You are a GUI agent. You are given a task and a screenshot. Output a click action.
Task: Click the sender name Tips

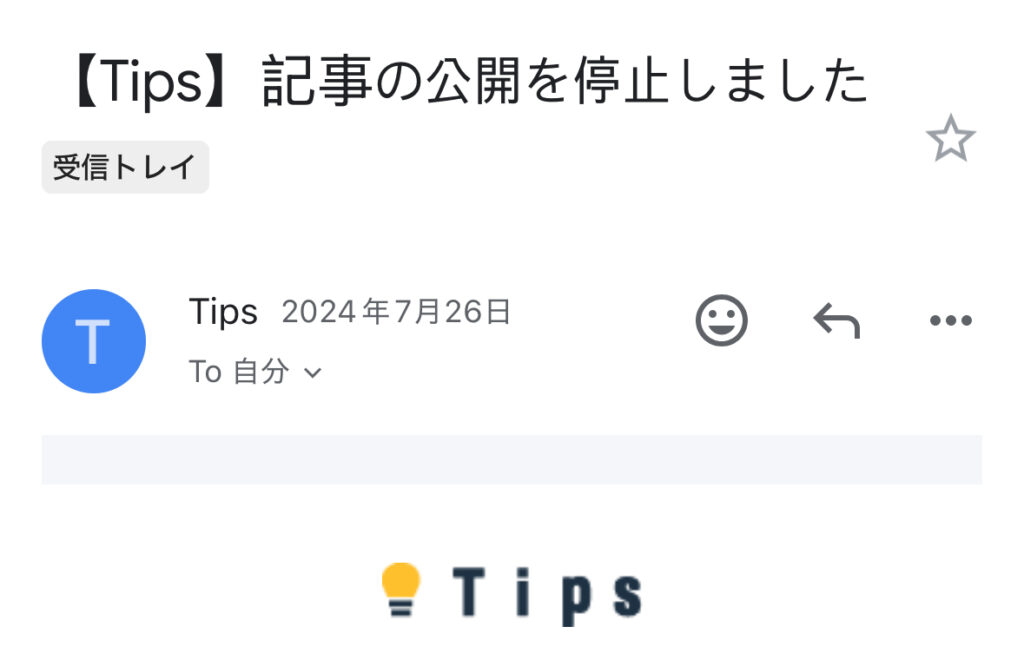pyautogui.click(x=223, y=311)
